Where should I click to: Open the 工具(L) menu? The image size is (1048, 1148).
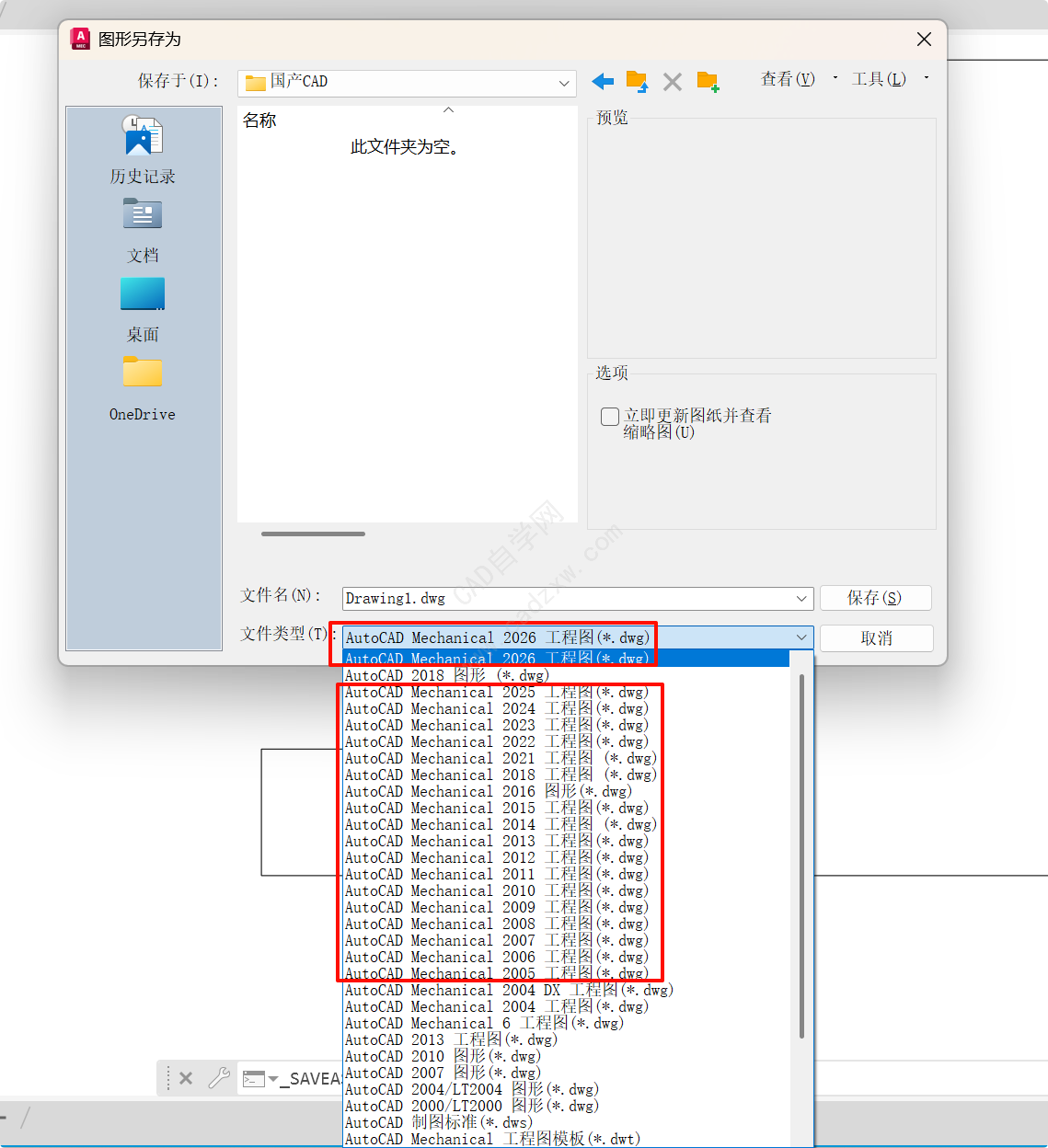879,79
